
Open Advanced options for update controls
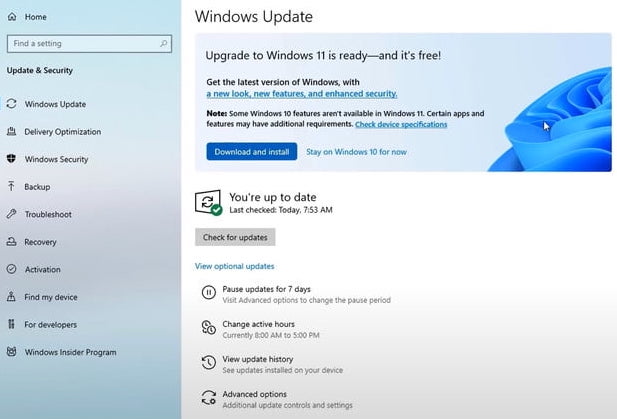click(254, 395)
